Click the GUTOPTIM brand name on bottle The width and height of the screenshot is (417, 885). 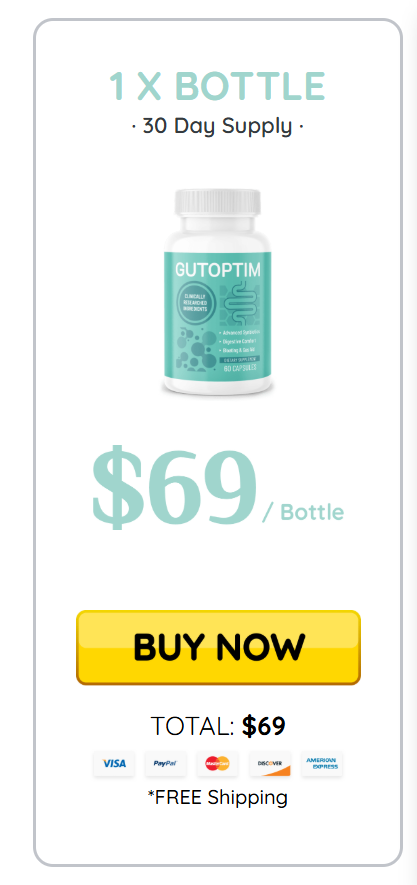click(x=218, y=270)
